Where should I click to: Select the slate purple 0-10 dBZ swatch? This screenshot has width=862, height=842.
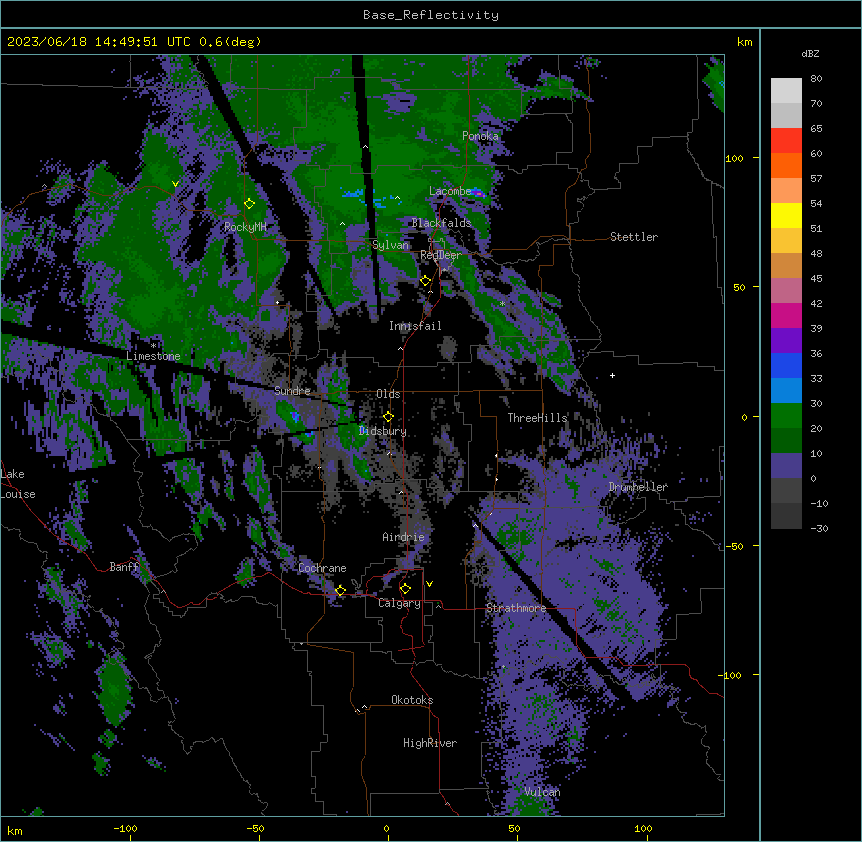(x=786, y=466)
